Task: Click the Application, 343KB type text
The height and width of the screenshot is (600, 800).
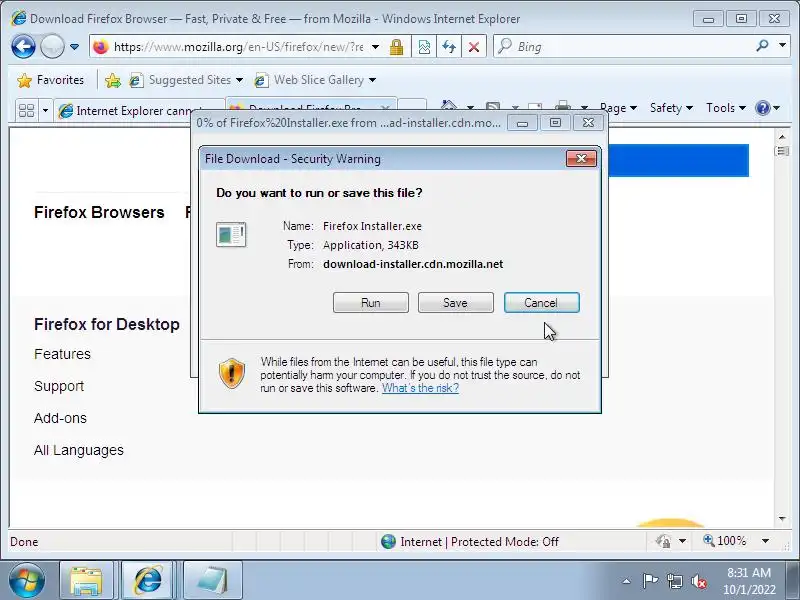Action: [371, 245]
